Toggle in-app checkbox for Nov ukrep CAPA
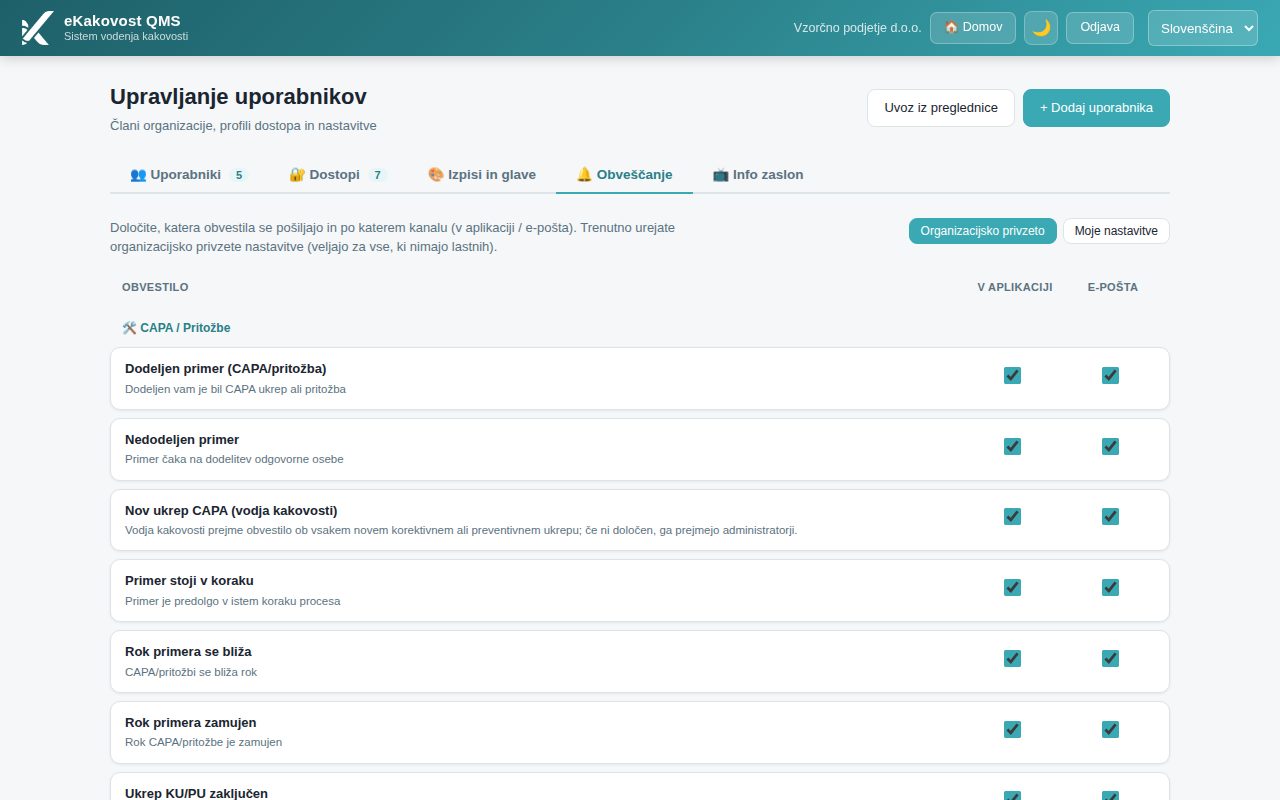The image size is (1280, 800). click(1012, 516)
